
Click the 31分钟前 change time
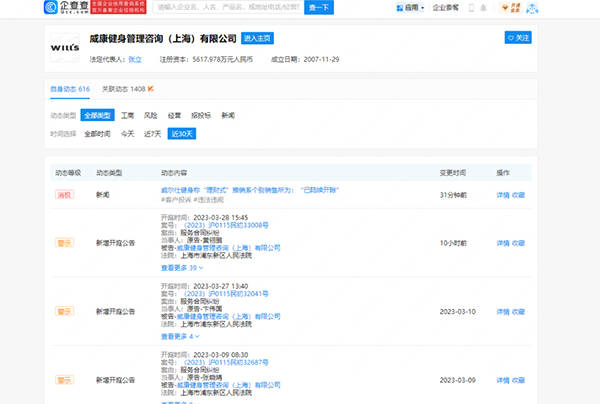click(x=453, y=195)
